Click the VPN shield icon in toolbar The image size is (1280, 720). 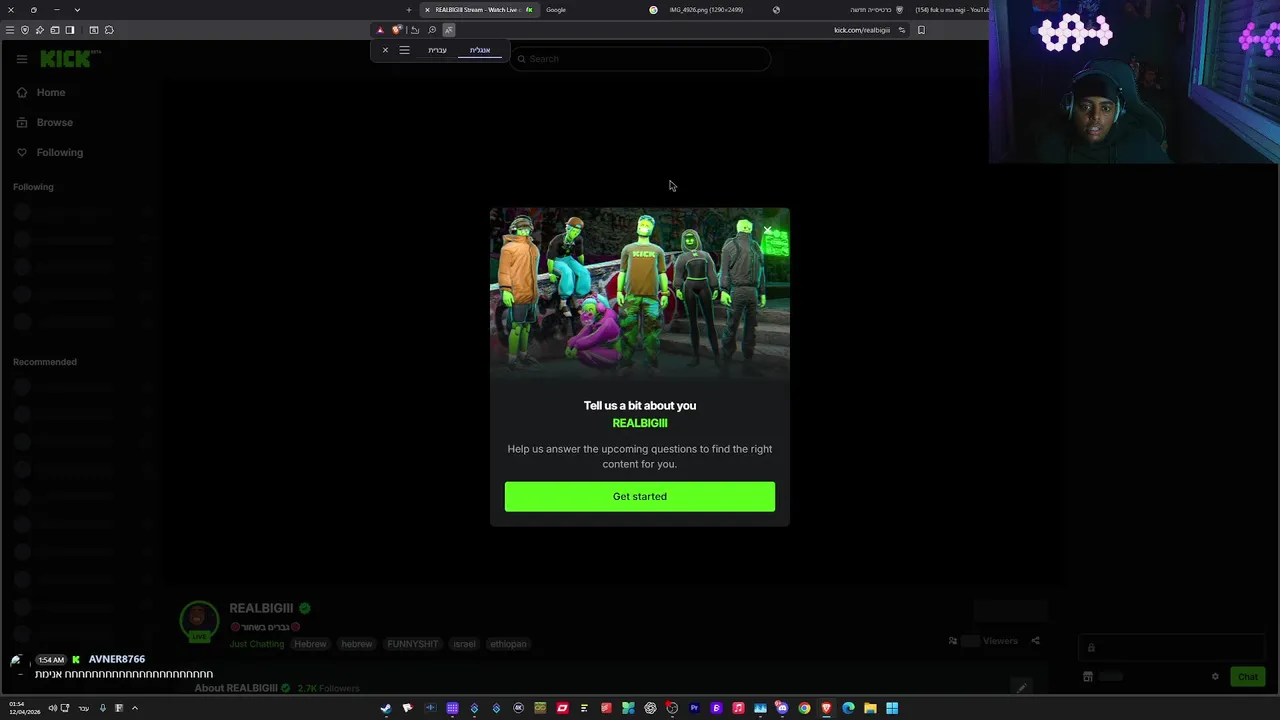coord(25,30)
